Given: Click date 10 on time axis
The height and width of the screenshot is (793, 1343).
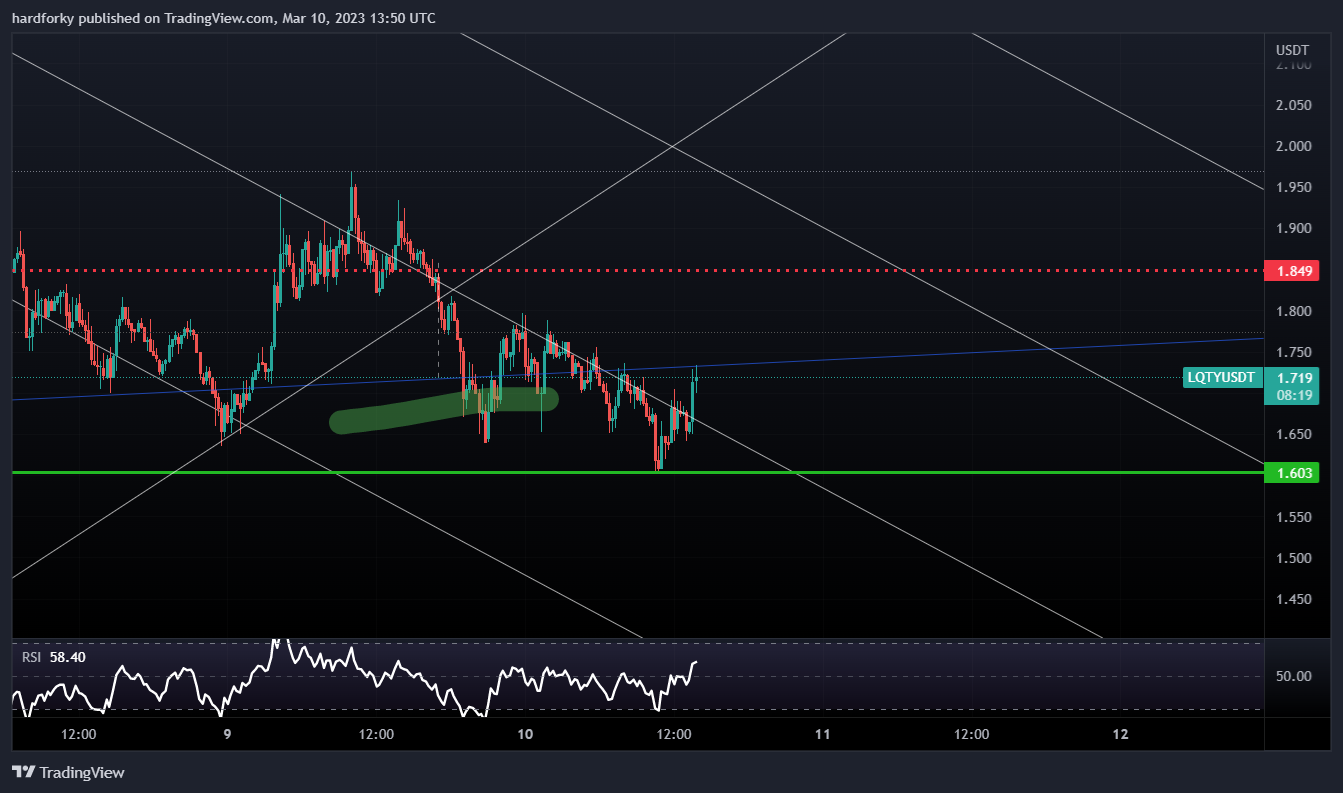Looking at the screenshot, I should point(525,734).
